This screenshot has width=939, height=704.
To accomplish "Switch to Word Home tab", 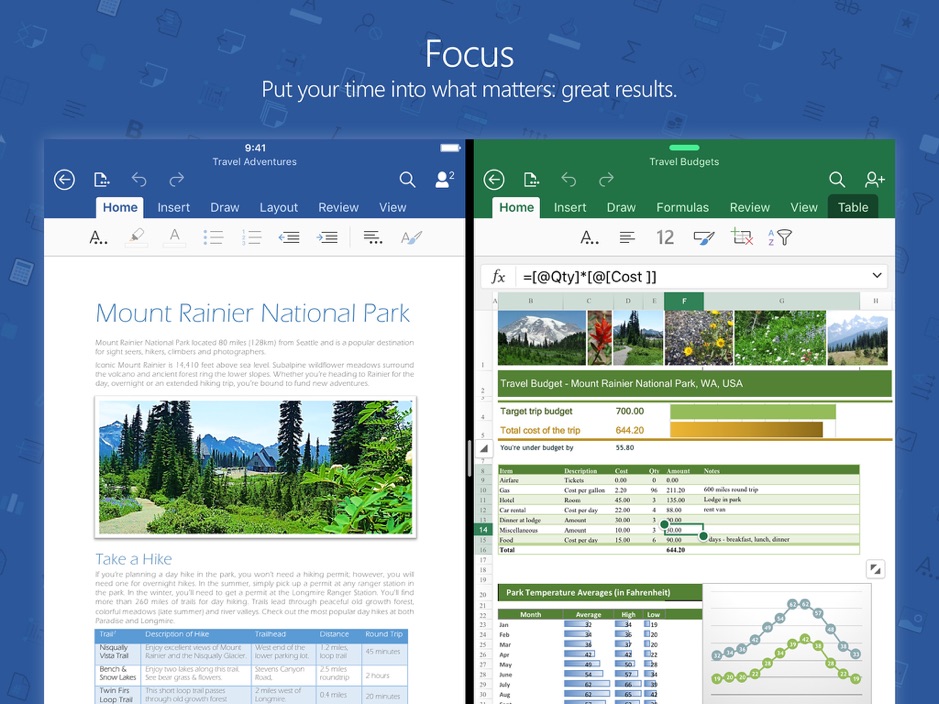I will click(120, 207).
